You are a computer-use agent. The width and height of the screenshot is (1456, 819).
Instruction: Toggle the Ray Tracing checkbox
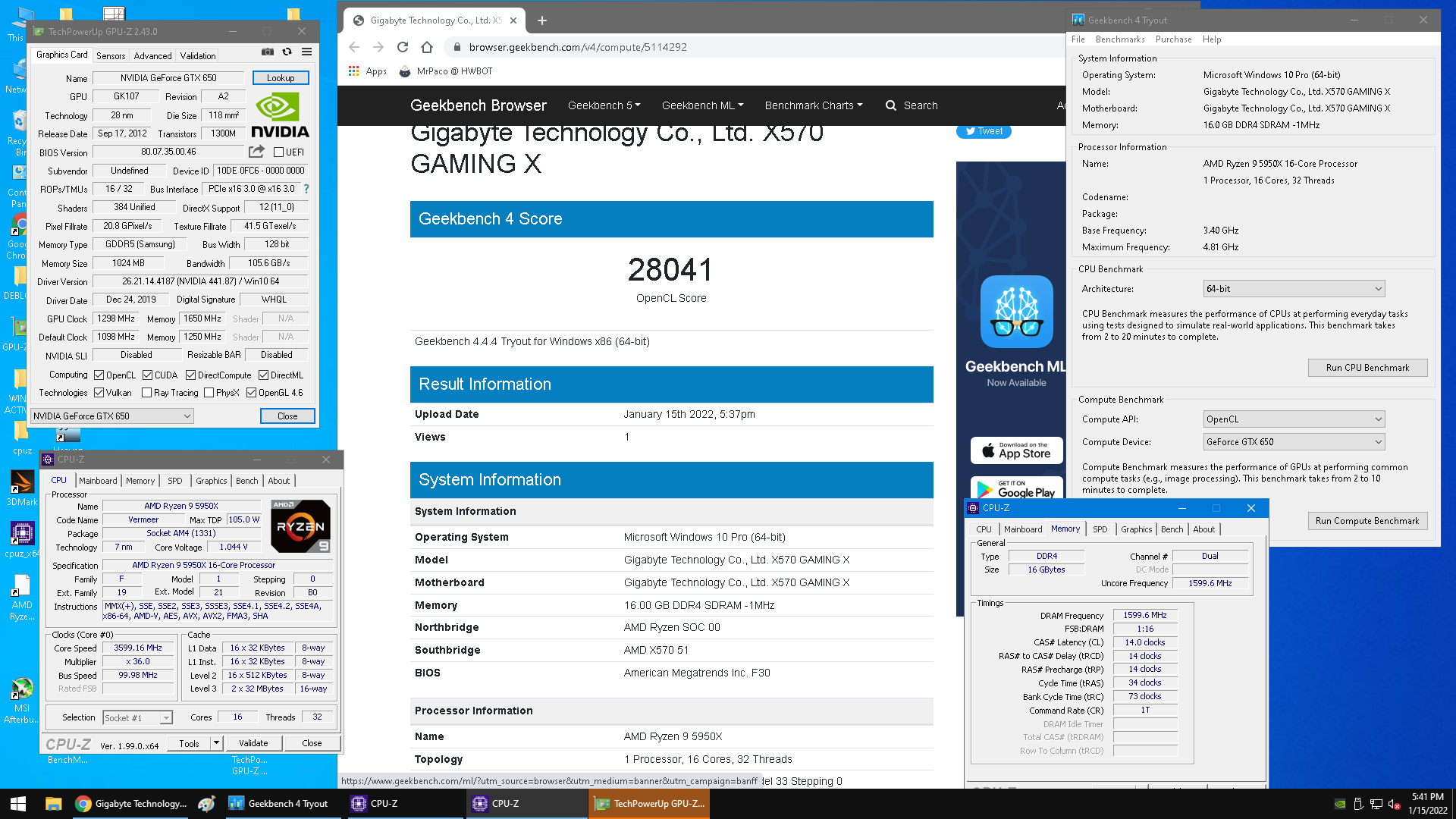click(146, 392)
